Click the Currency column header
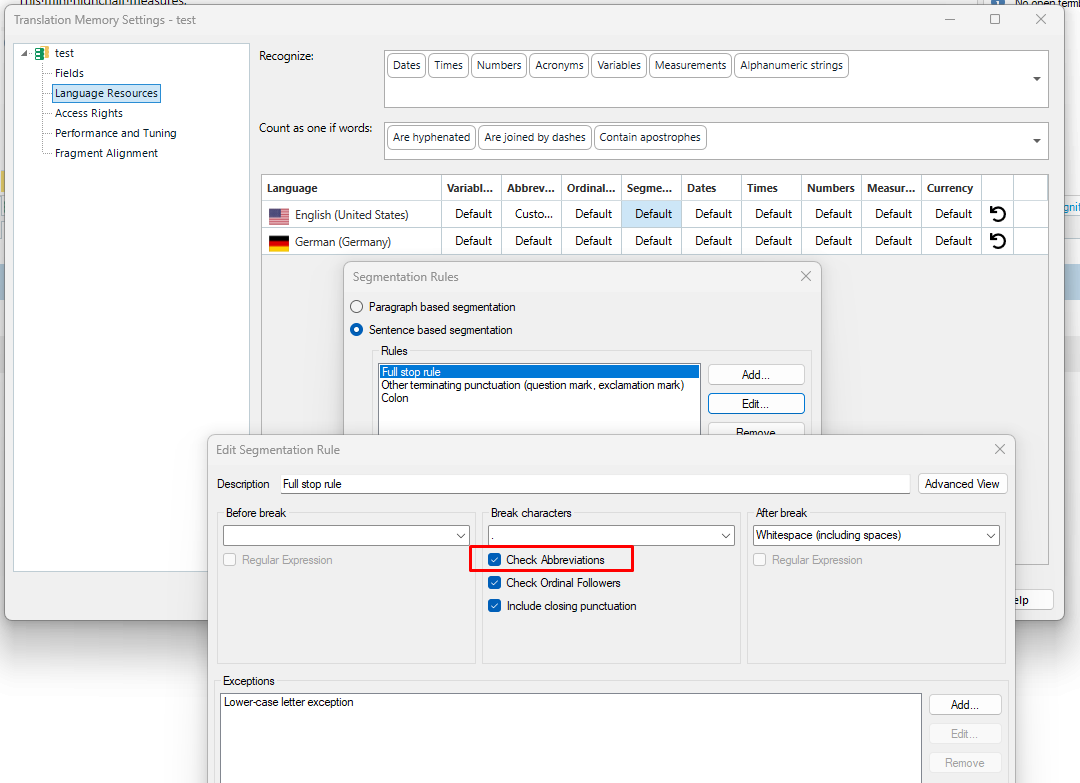This screenshot has width=1080, height=783. tap(951, 188)
